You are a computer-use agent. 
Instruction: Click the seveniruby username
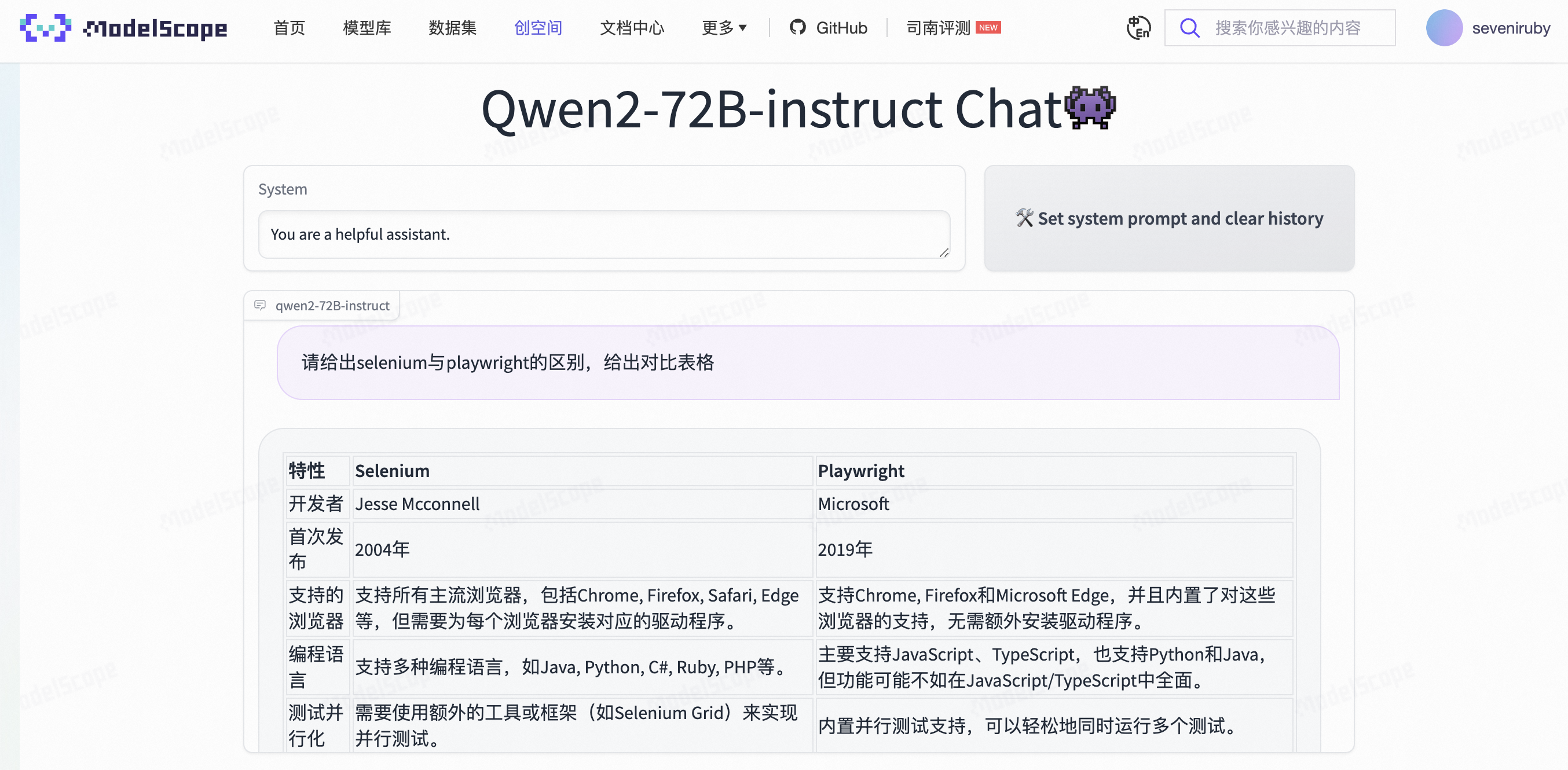(x=1511, y=28)
